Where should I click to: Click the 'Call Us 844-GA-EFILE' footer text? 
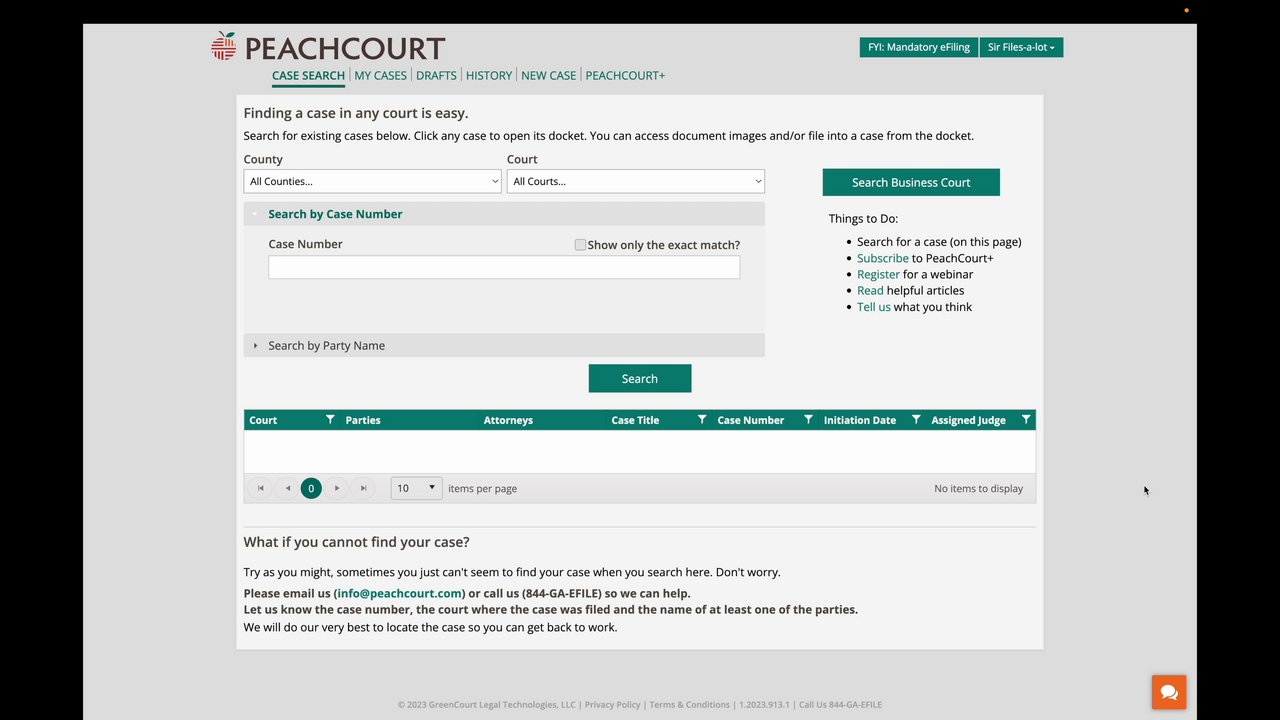click(840, 704)
